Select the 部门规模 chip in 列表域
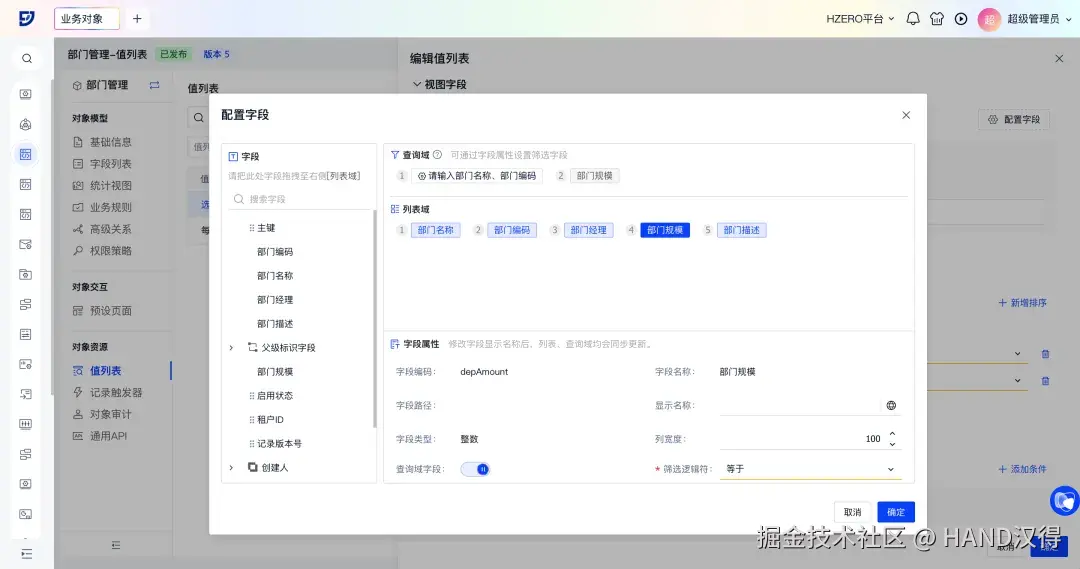 pos(665,230)
